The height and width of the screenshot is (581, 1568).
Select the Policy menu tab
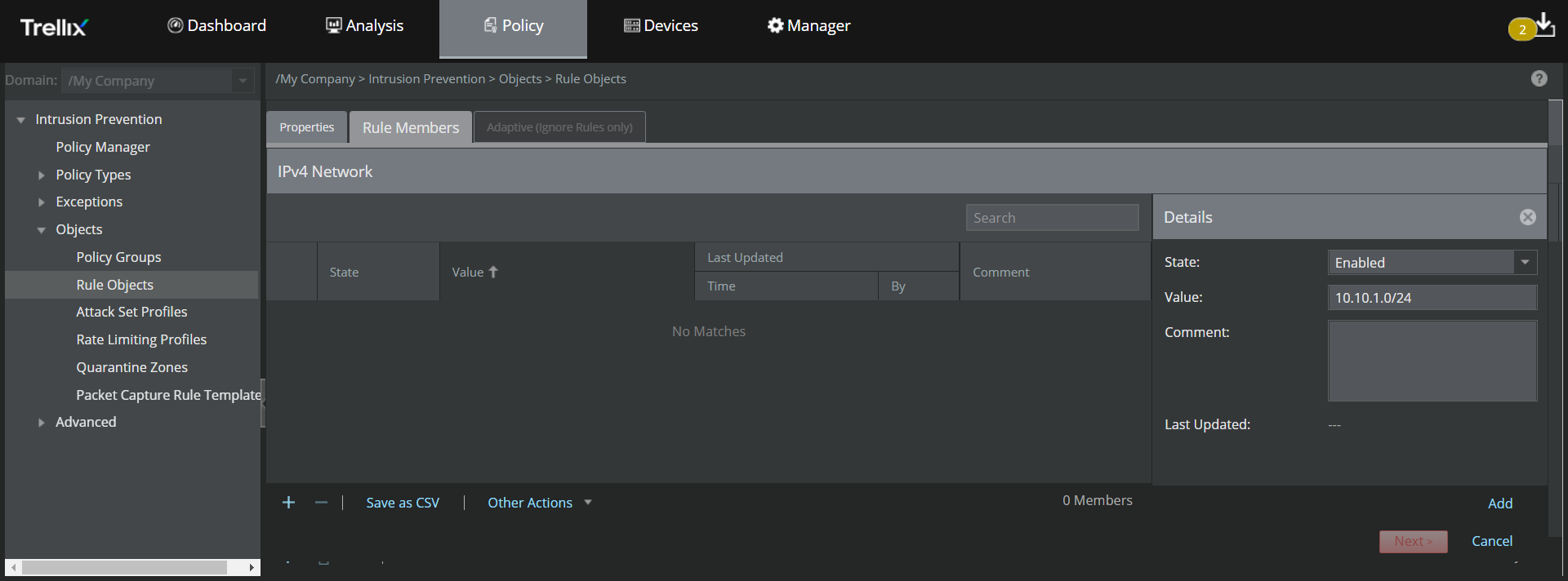513,29
